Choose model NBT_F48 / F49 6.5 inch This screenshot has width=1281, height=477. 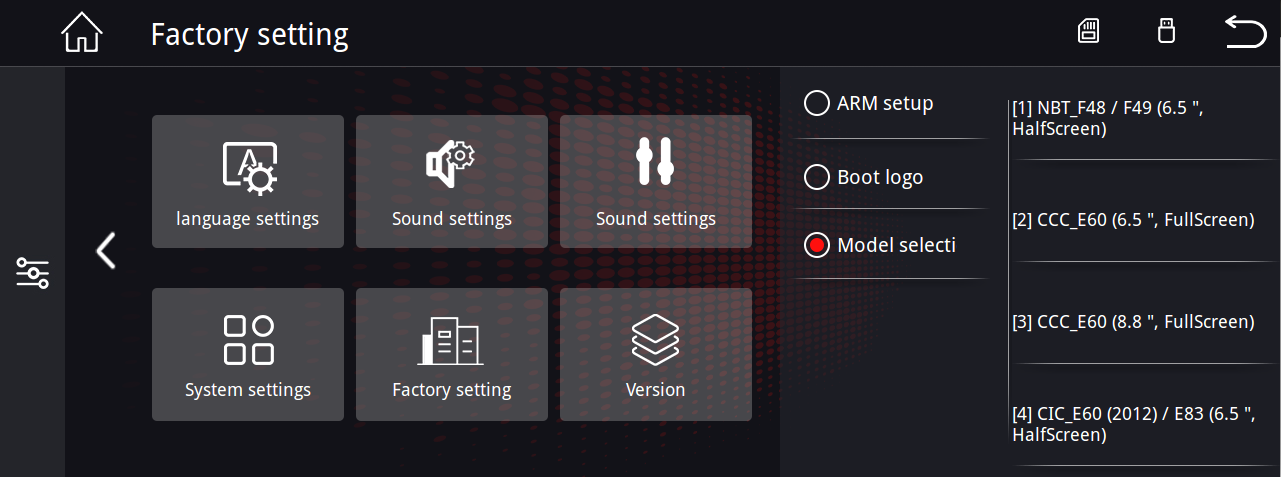point(1145,118)
